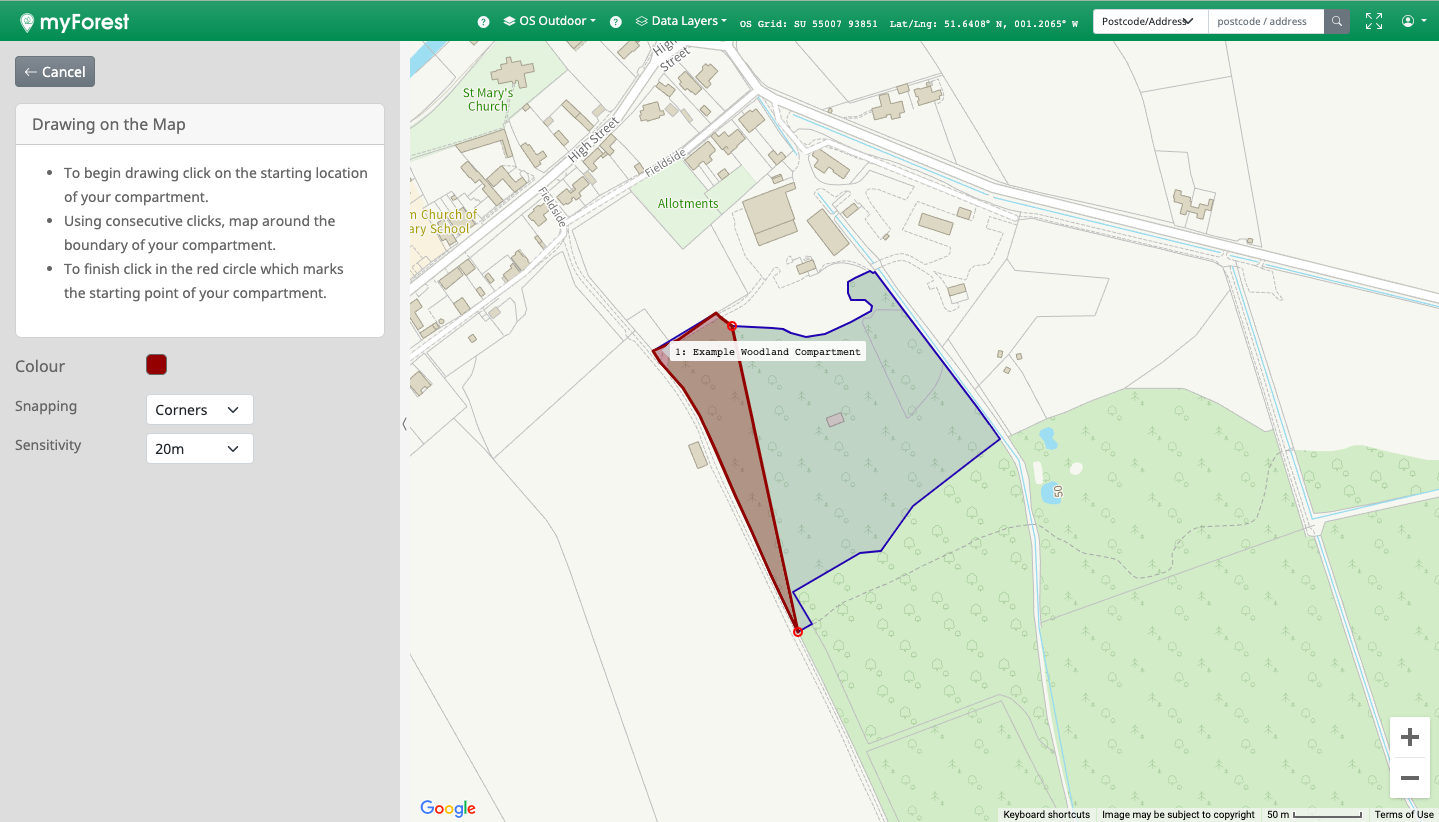Viewport: 1439px width, 822px height.
Task: Open the OS Outdoor basemap menu
Action: click(x=550, y=21)
